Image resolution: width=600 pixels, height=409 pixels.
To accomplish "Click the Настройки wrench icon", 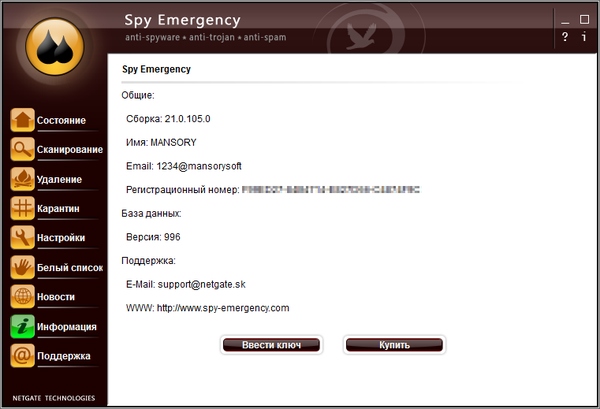I will tap(22, 238).
